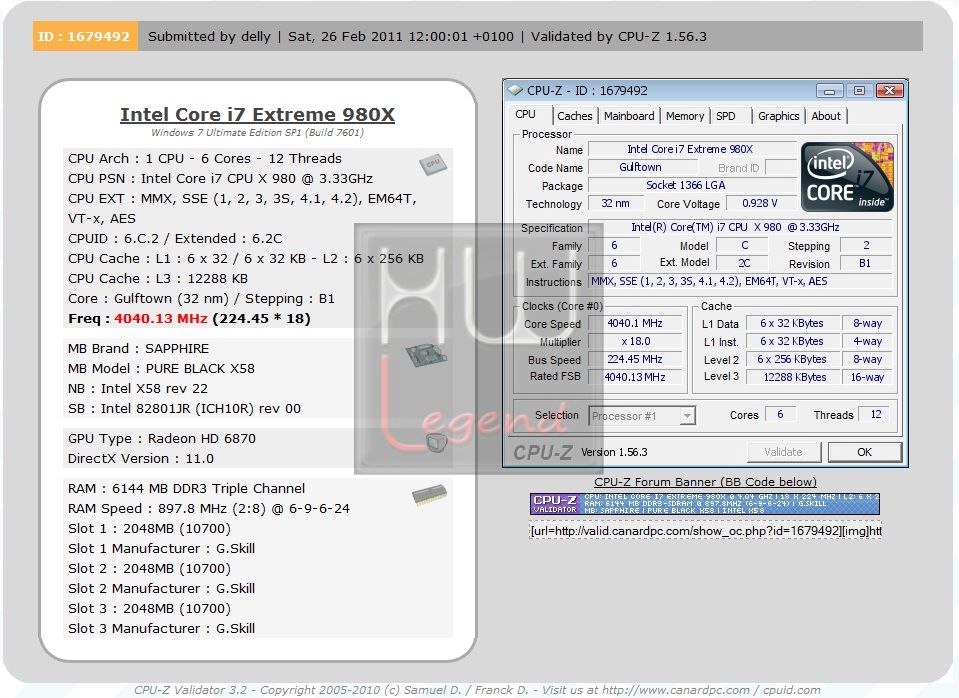Screen dimensions: 959x698
Task: Select the CPU tab
Action: coord(525,114)
